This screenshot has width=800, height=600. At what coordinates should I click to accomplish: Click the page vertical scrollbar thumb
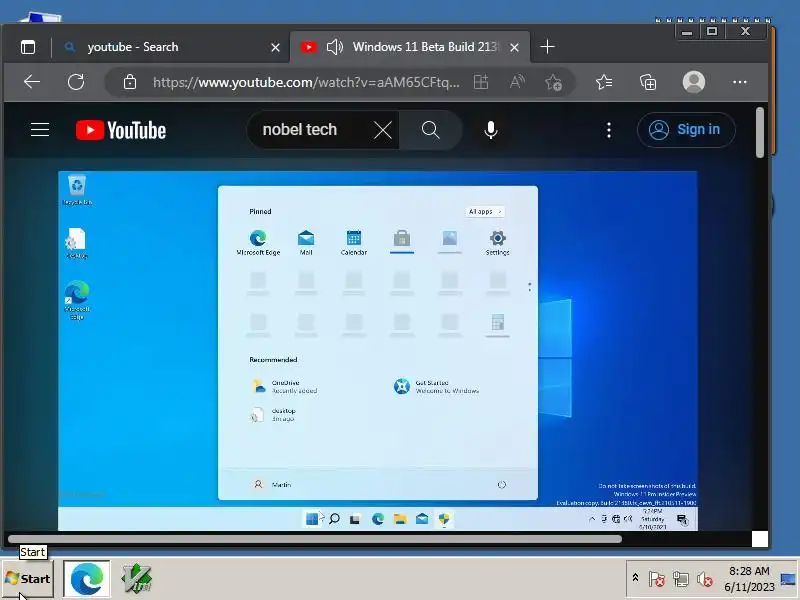pyautogui.click(x=760, y=133)
